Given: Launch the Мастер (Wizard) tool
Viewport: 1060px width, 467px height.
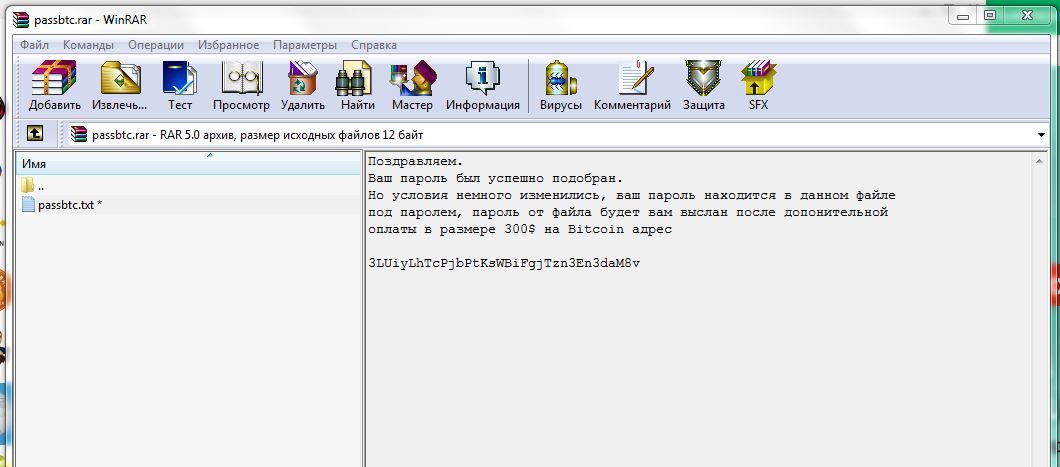Looking at the screenshot, I should point(412,85).
